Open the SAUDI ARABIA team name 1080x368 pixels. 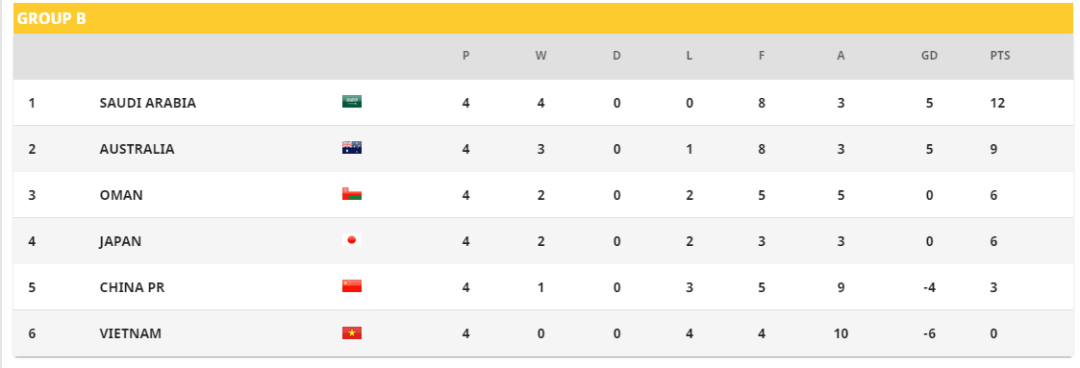[148, 103]
